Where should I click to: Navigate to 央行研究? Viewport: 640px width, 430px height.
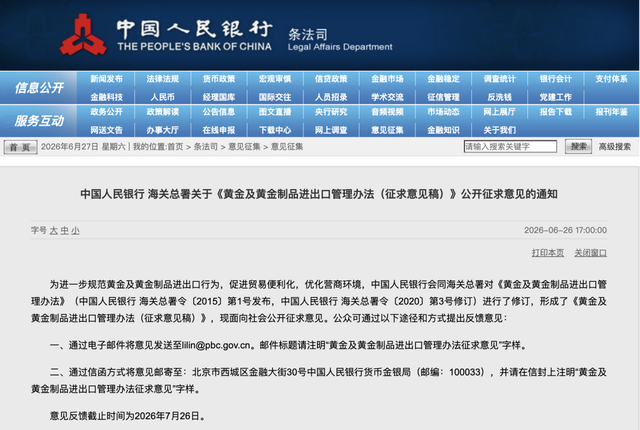331,112
